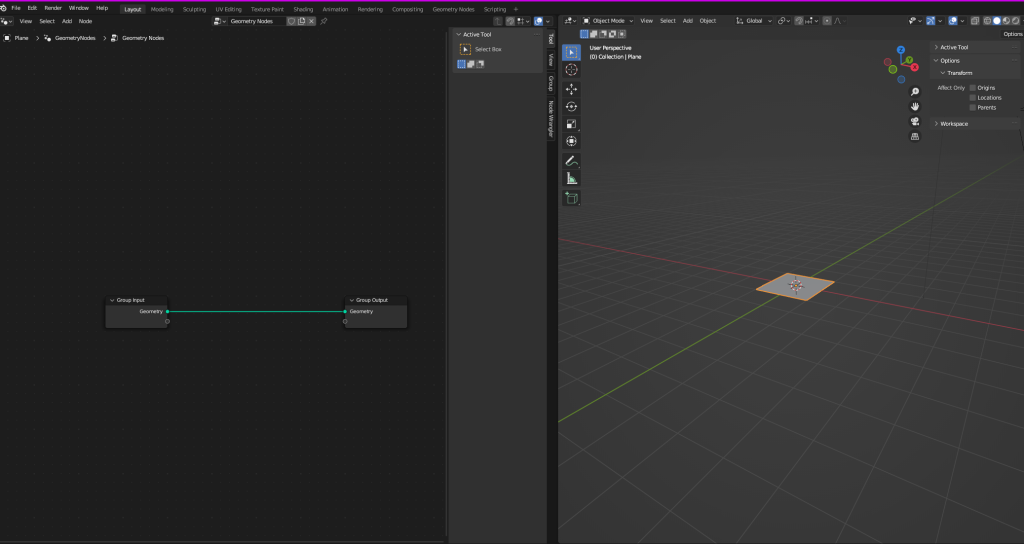Activate the Measure ruler tool
Viewport: 1024px width, 544px height.
571,178
